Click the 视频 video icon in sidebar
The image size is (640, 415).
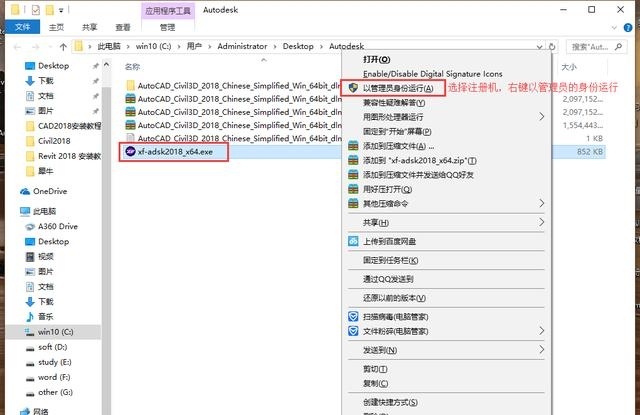pyautogui.click(x=30, y=256)
